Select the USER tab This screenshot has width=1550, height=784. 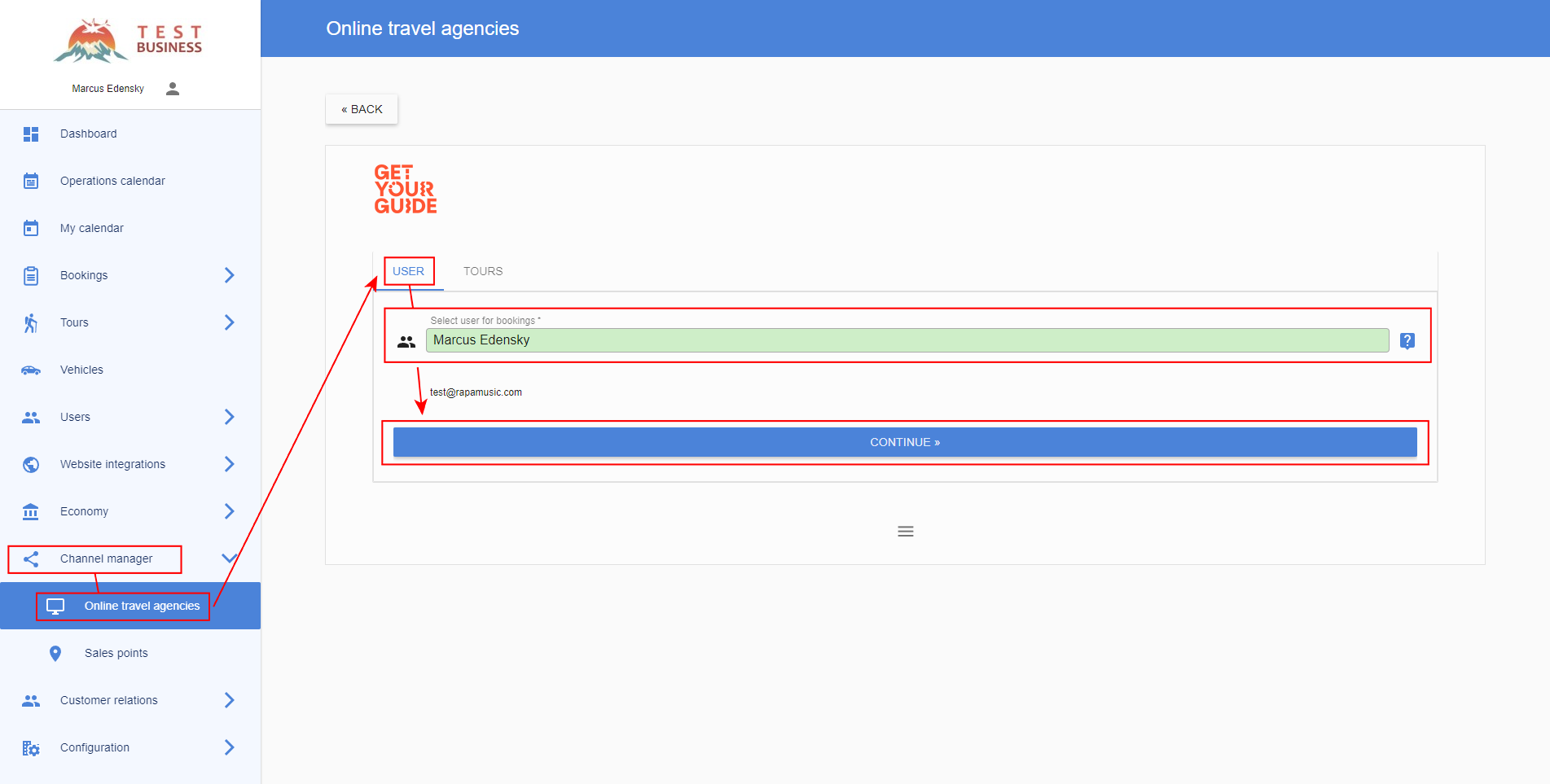pos(408,272)
